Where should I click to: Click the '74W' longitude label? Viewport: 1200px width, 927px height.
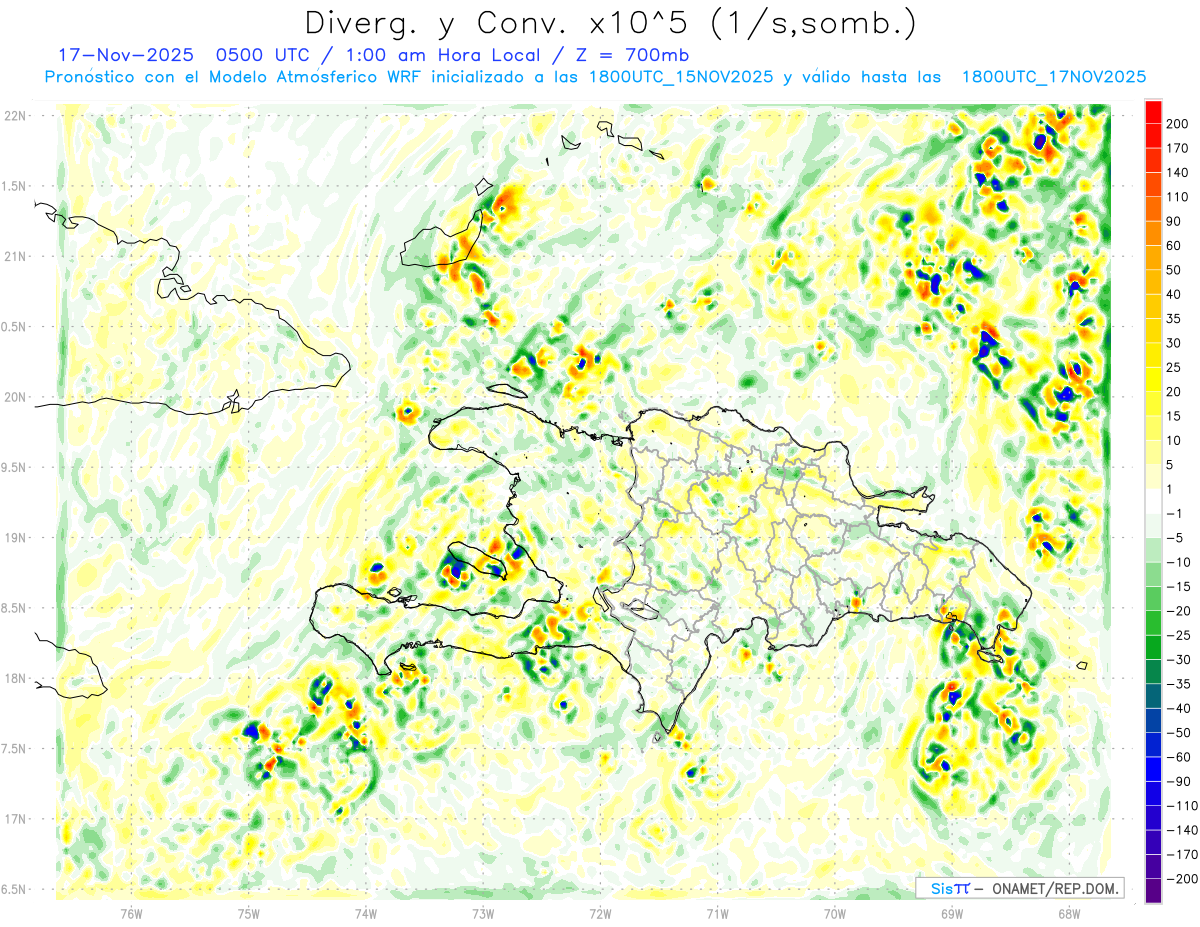pyautogui.click(x=366, y=913)
